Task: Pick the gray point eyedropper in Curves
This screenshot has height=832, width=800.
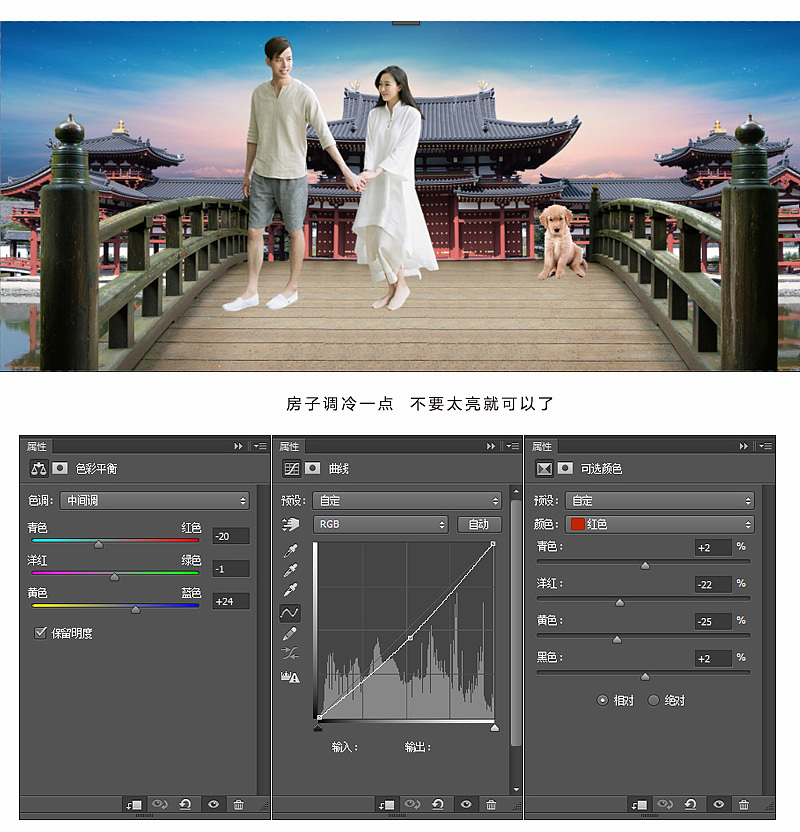Action: (290, 570)
